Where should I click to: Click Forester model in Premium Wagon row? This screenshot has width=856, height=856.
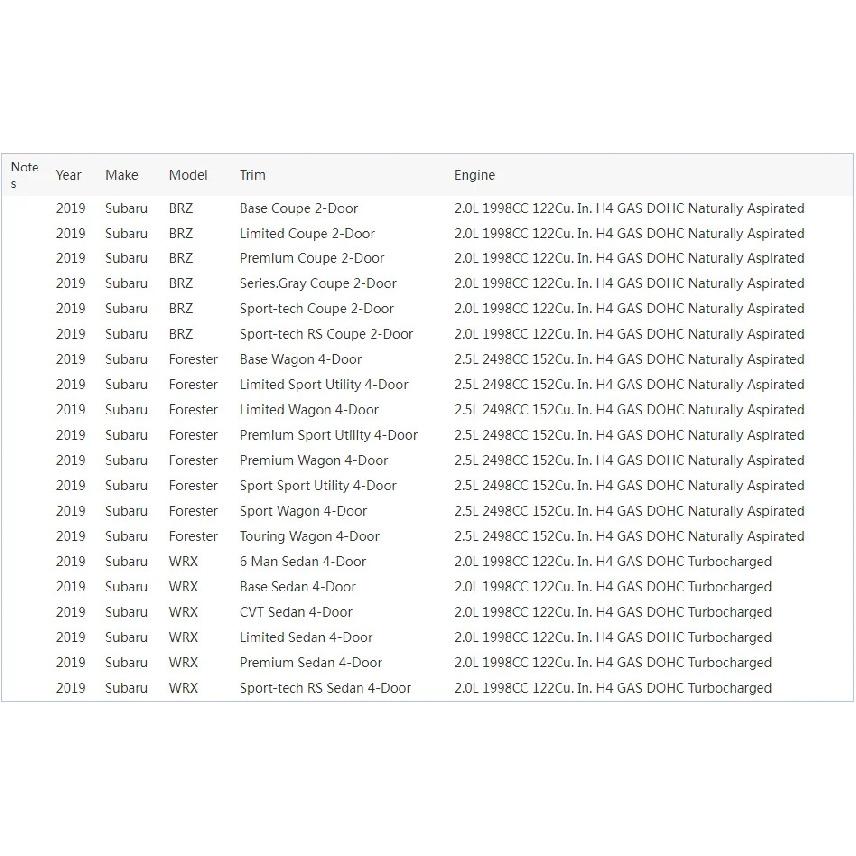pyautogui.click(x=193, y=461)
